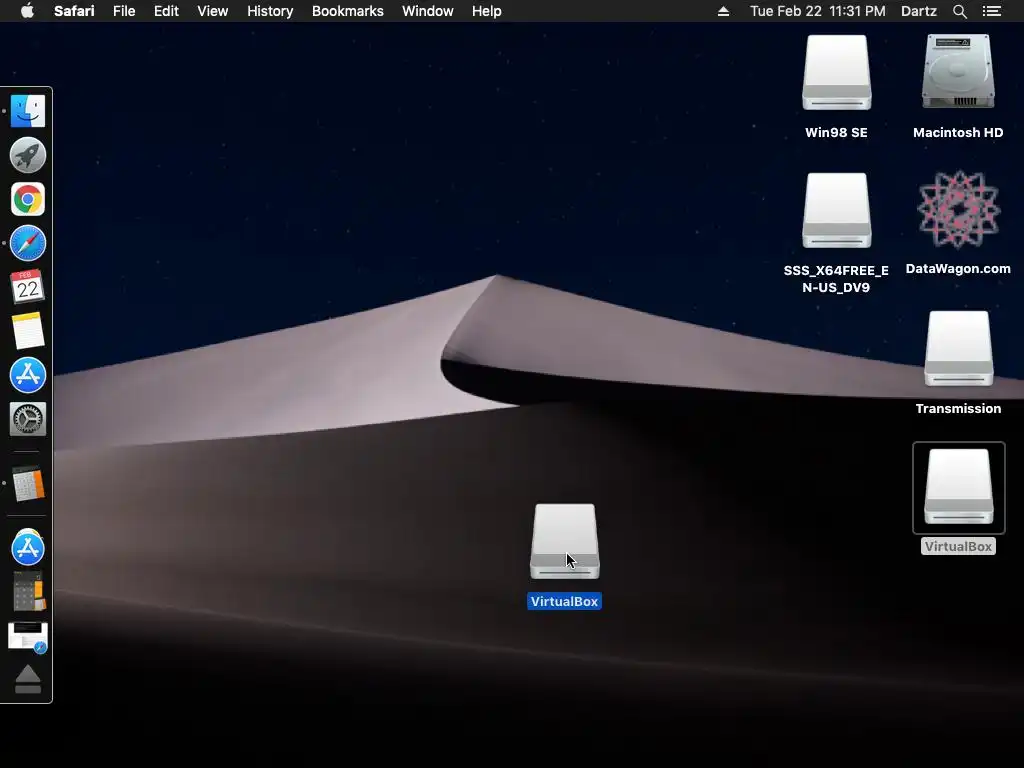Select the Macintosh HD drive icon
This screenshot has height=768, width=1024.
(958, 72)
